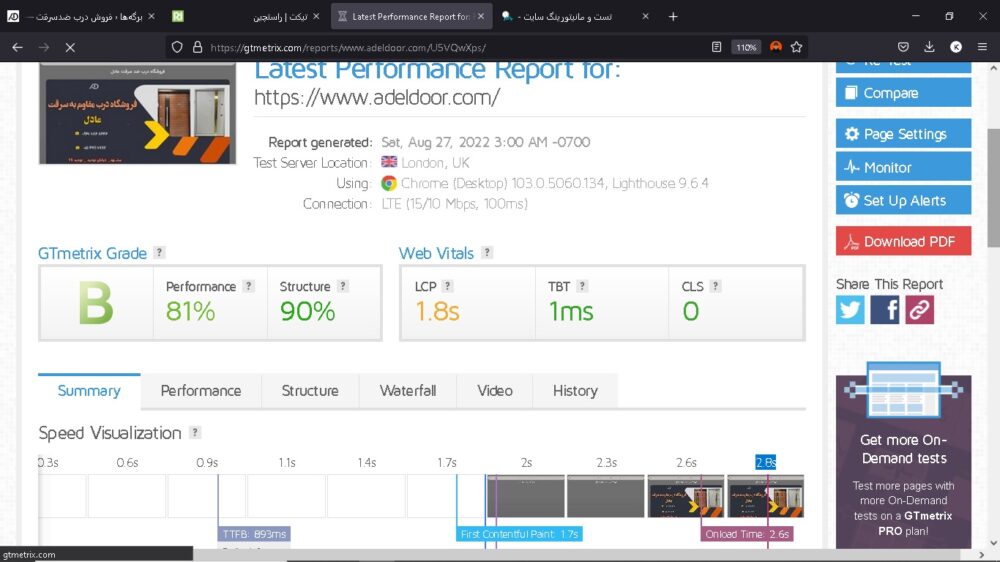Bookmark this page with star icon
Viewport: 1000px width, 562px height.
click(797, 47)
